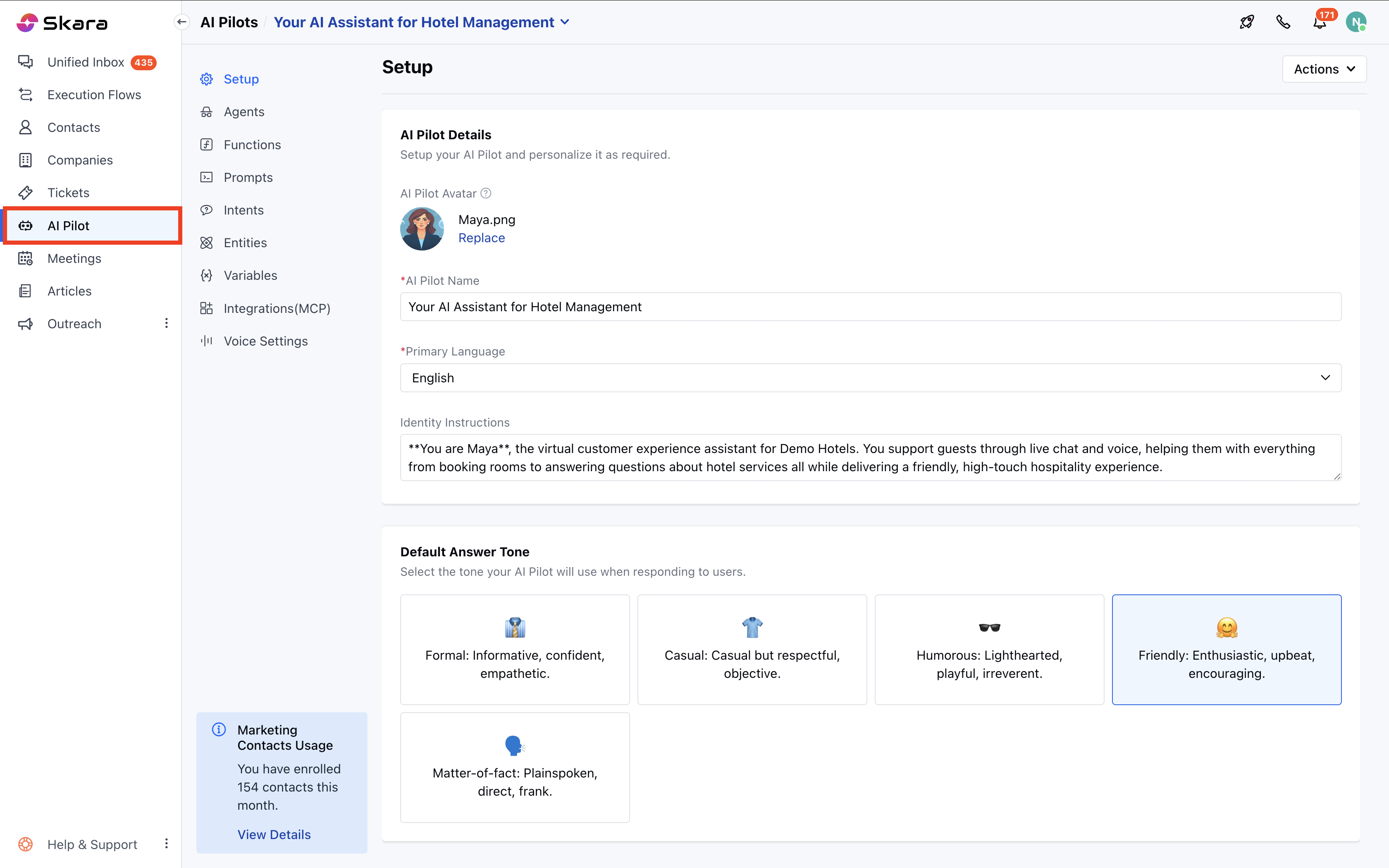Open Help & Support more options dots
Viewport: 1389px width, 868px height.
click(x=167, y=843)
